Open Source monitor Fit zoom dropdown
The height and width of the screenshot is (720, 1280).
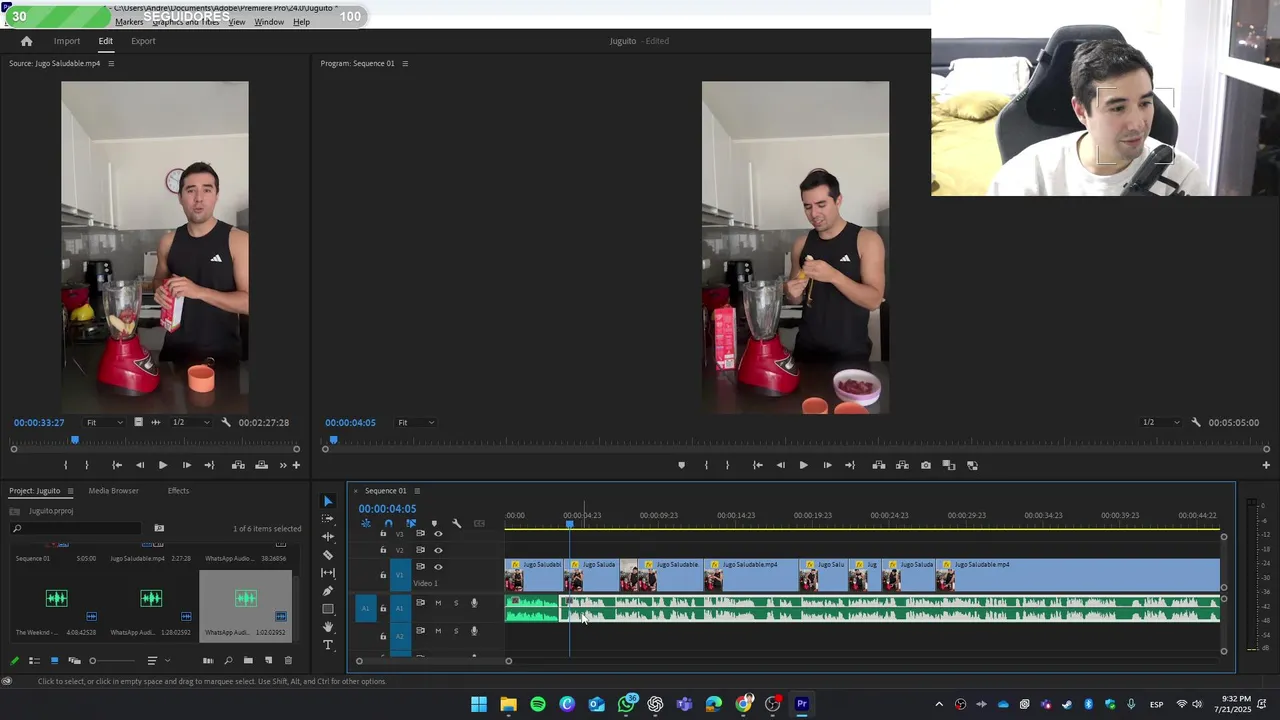coord(104,422)
